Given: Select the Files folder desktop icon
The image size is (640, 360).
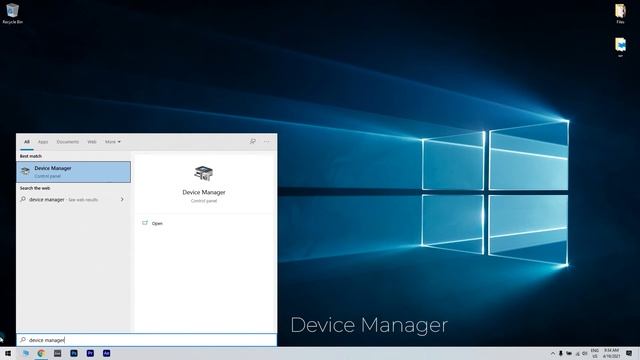Looking at the screenshot, I should [x=620, y=13].
